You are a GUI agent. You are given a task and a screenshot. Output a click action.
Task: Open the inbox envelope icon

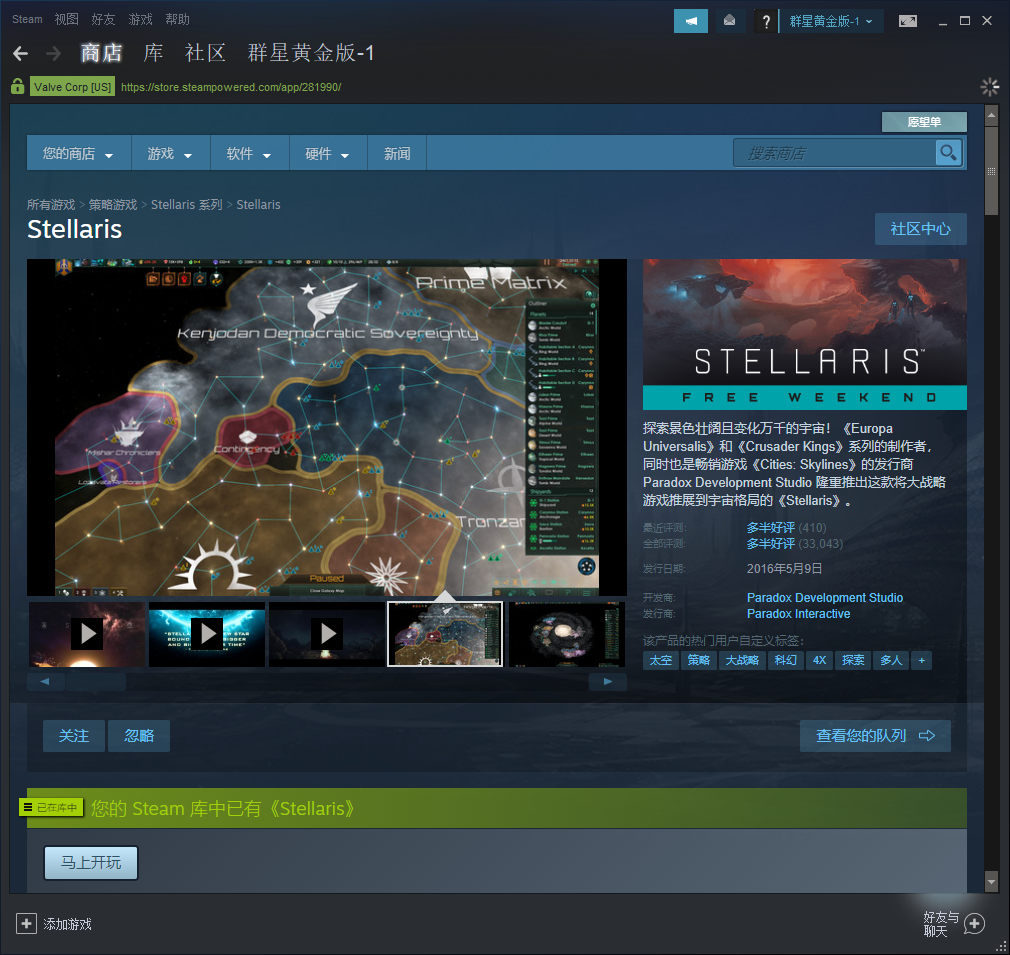click(x=730, y=21)
